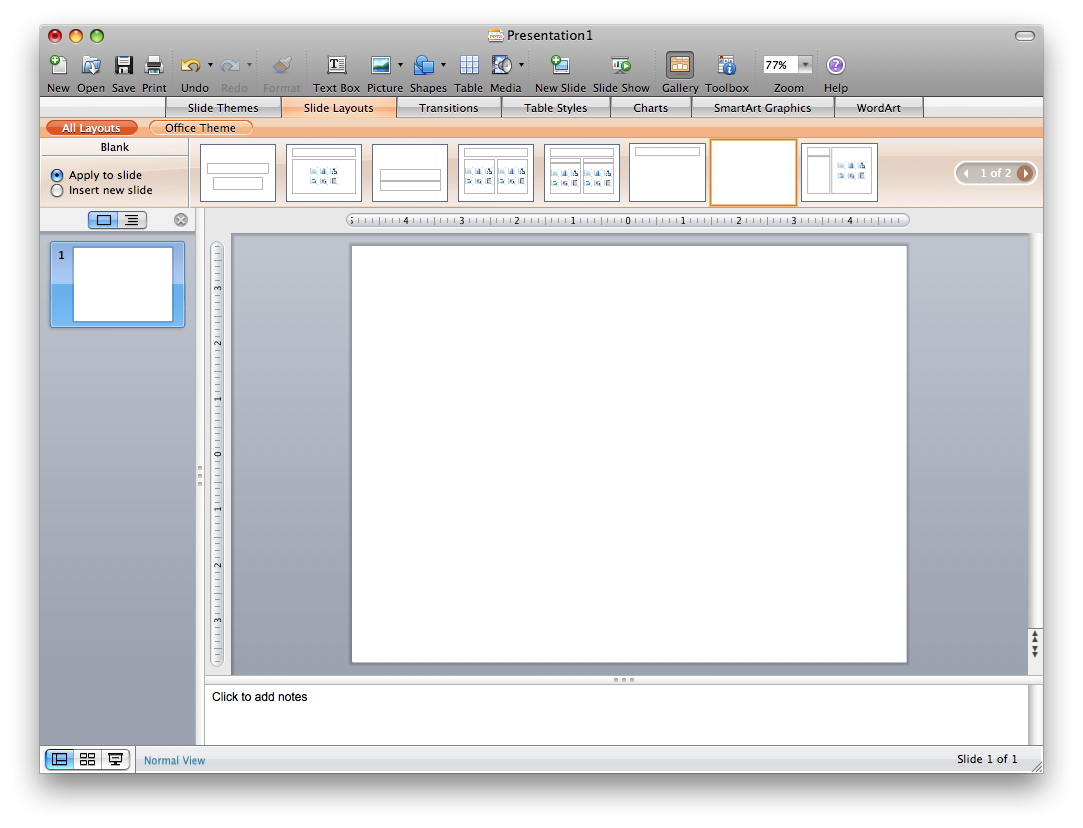The width and height of the screenshot is (1083, 828).
Task: Start the Slide Show from toolbar
Action: pos(621,66)
